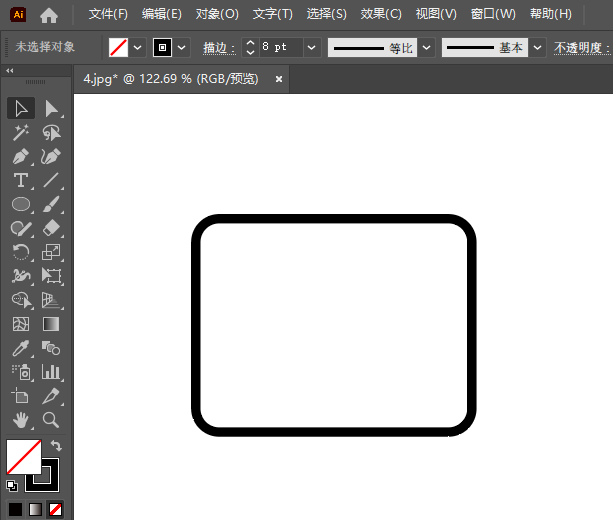Open stroke weight dropdown list
This screenshot has width=613, height=520.
coord(312,48)
